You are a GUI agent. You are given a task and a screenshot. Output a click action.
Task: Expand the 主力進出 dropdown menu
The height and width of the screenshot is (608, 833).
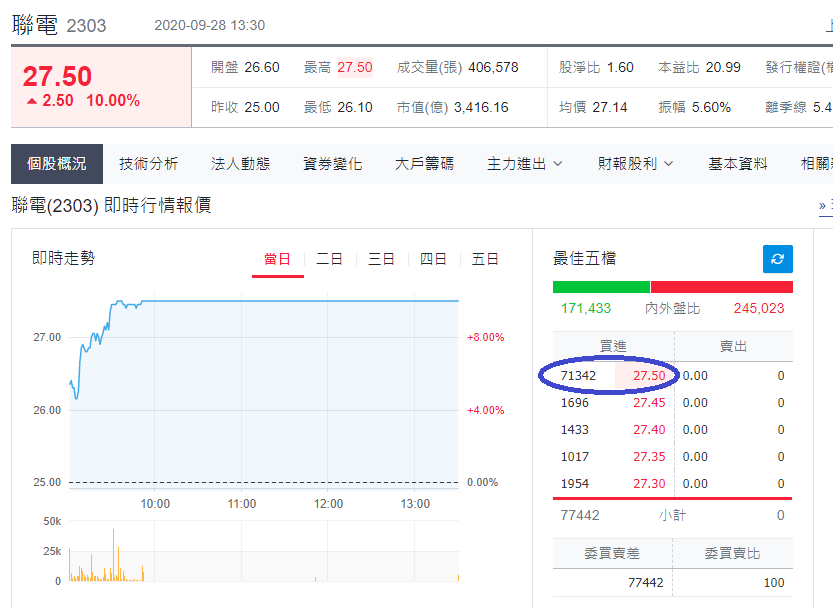(x=524, y=164)
